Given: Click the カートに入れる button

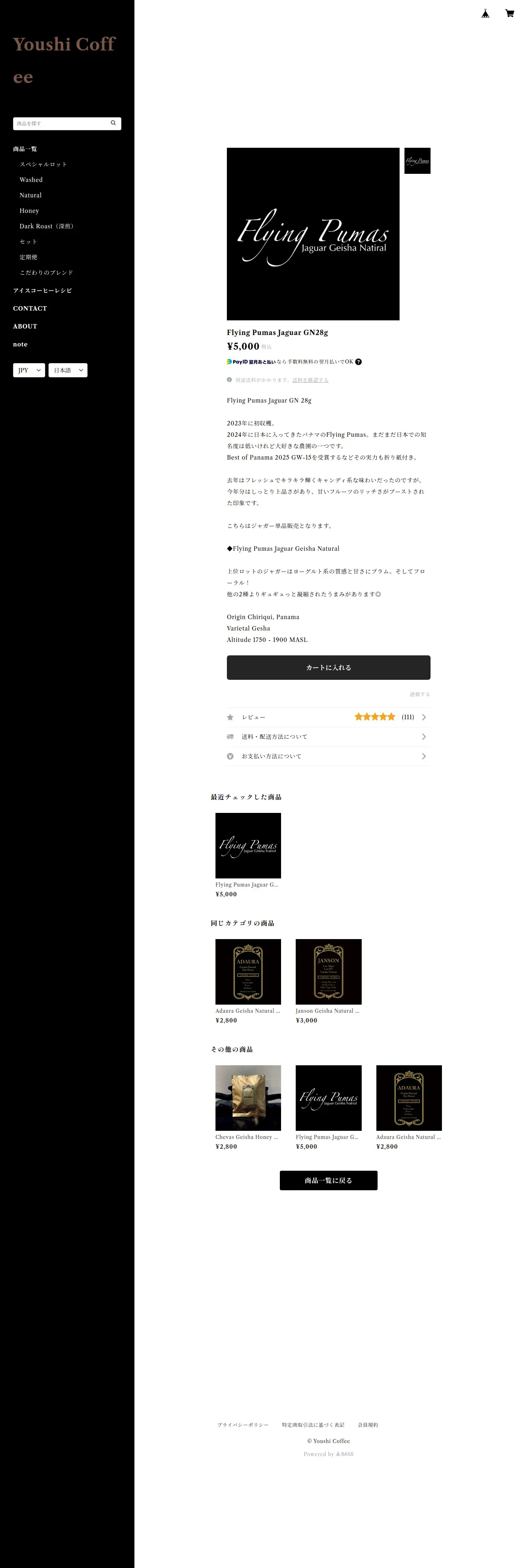Looking at the screenshot, I should (x=329, y=667).
